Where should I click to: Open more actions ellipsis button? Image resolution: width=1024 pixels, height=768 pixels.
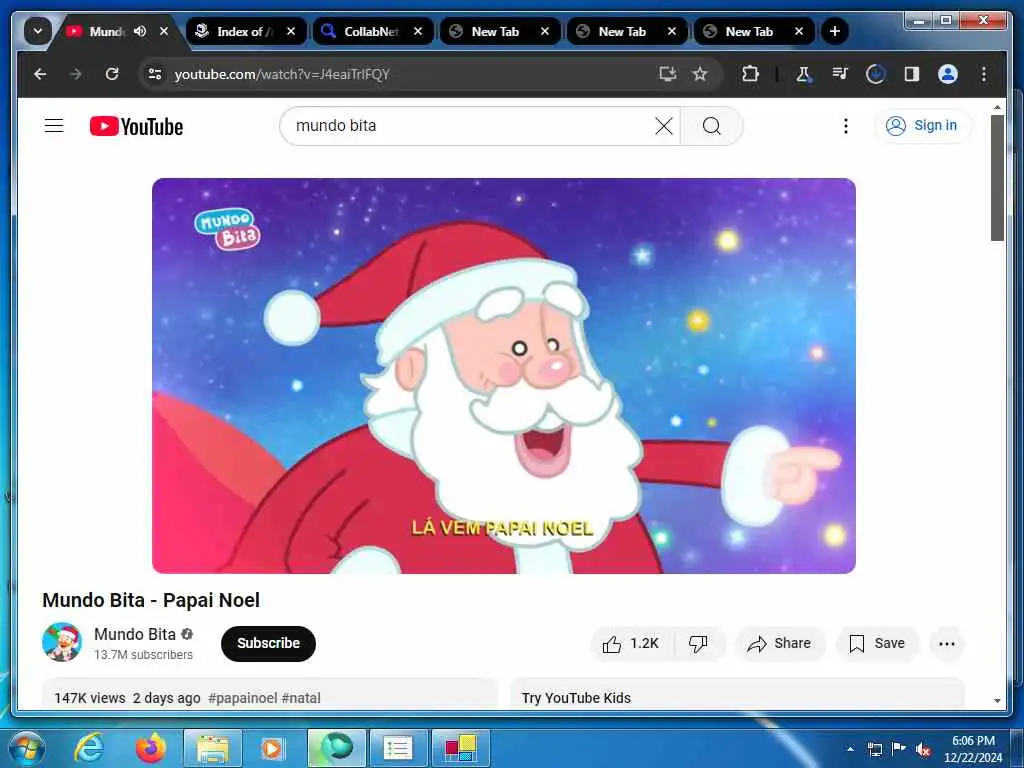point(947,644)
